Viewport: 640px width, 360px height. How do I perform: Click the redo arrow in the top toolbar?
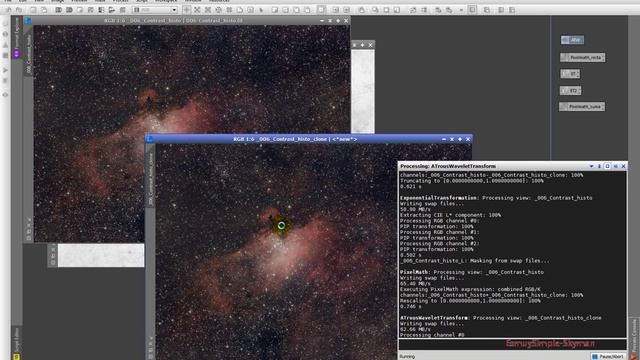click(18, 9)
